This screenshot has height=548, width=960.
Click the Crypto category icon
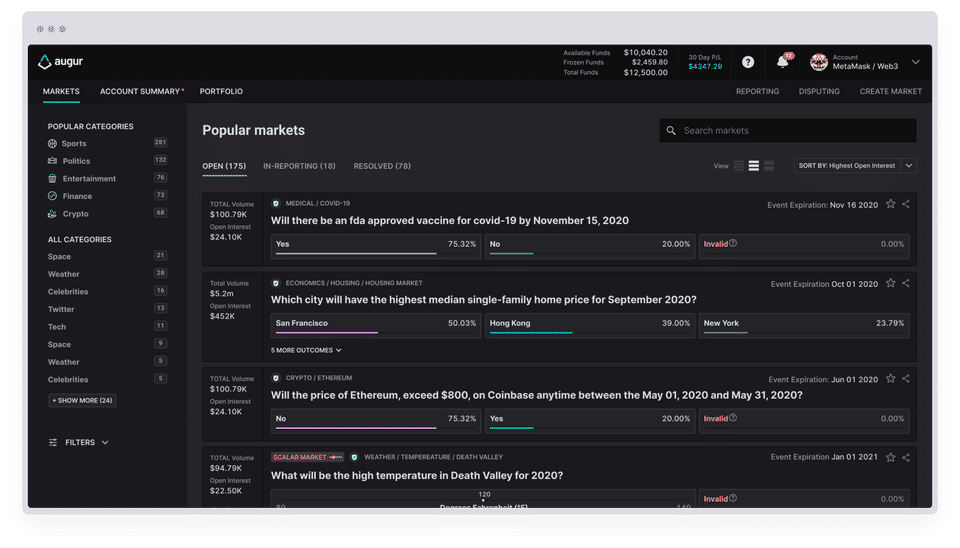click(52, 214)
